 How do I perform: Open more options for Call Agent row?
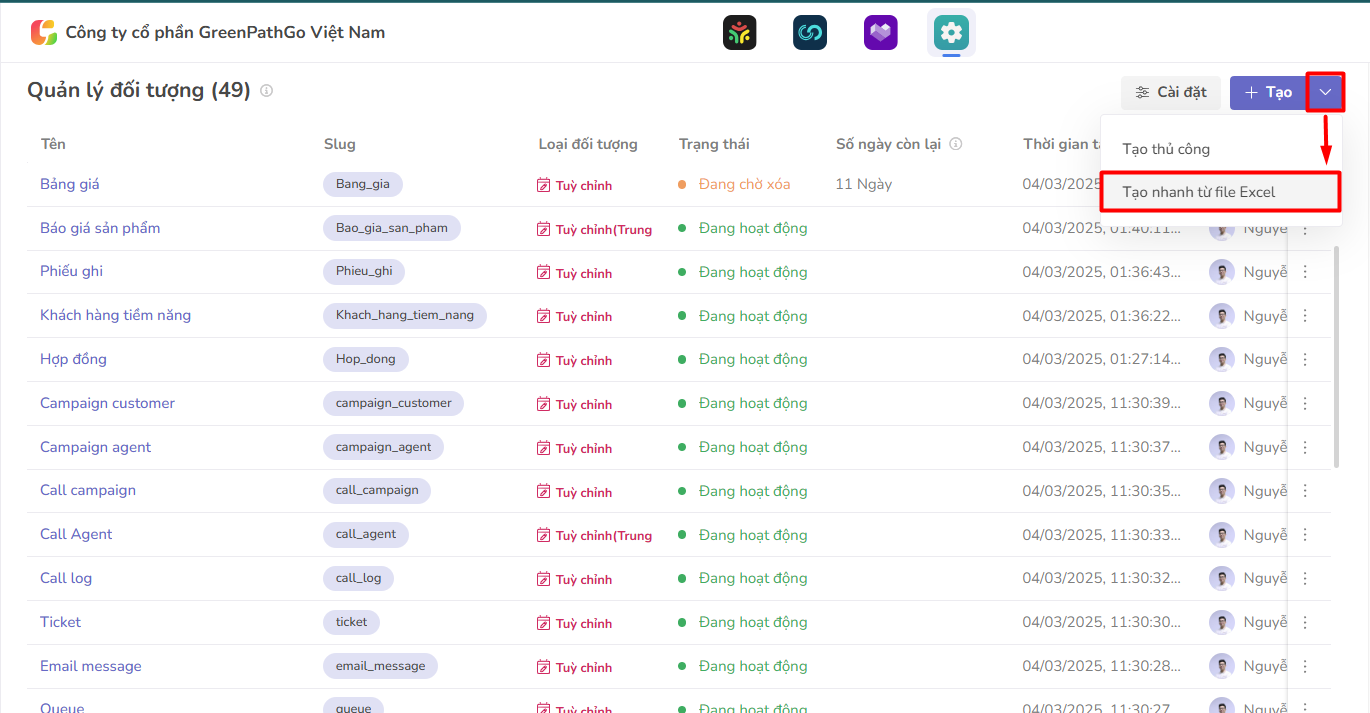click(x=1305, y=535)
